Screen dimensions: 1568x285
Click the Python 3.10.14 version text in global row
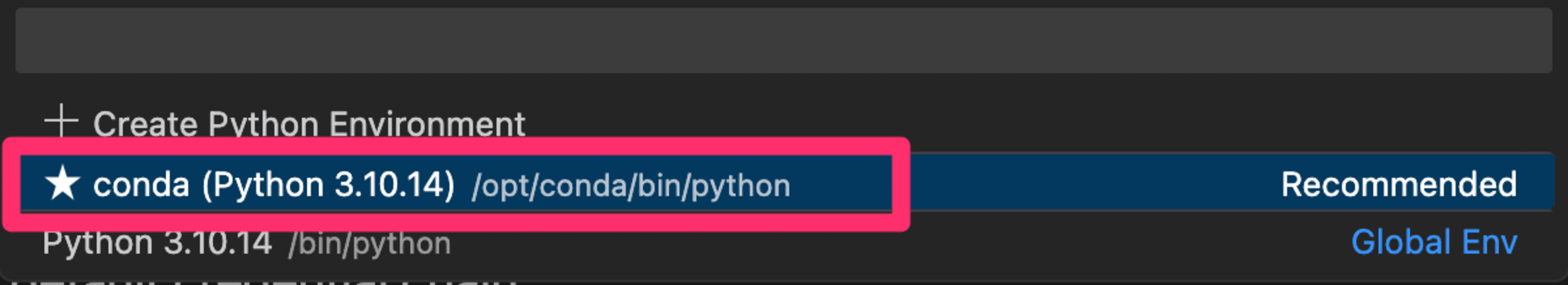pos(157,243)
